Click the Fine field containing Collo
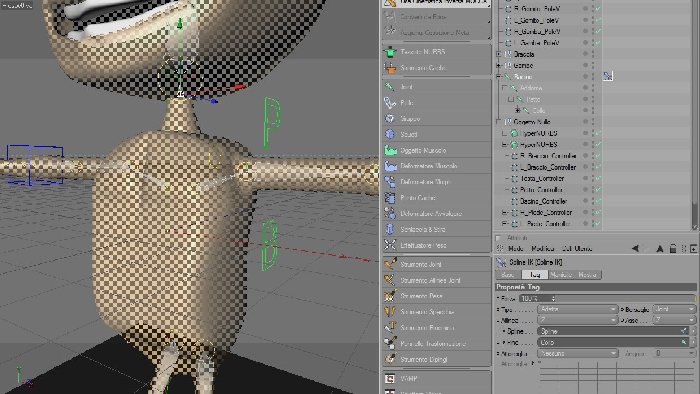This screenshot has width=700, height=394. 613,342
